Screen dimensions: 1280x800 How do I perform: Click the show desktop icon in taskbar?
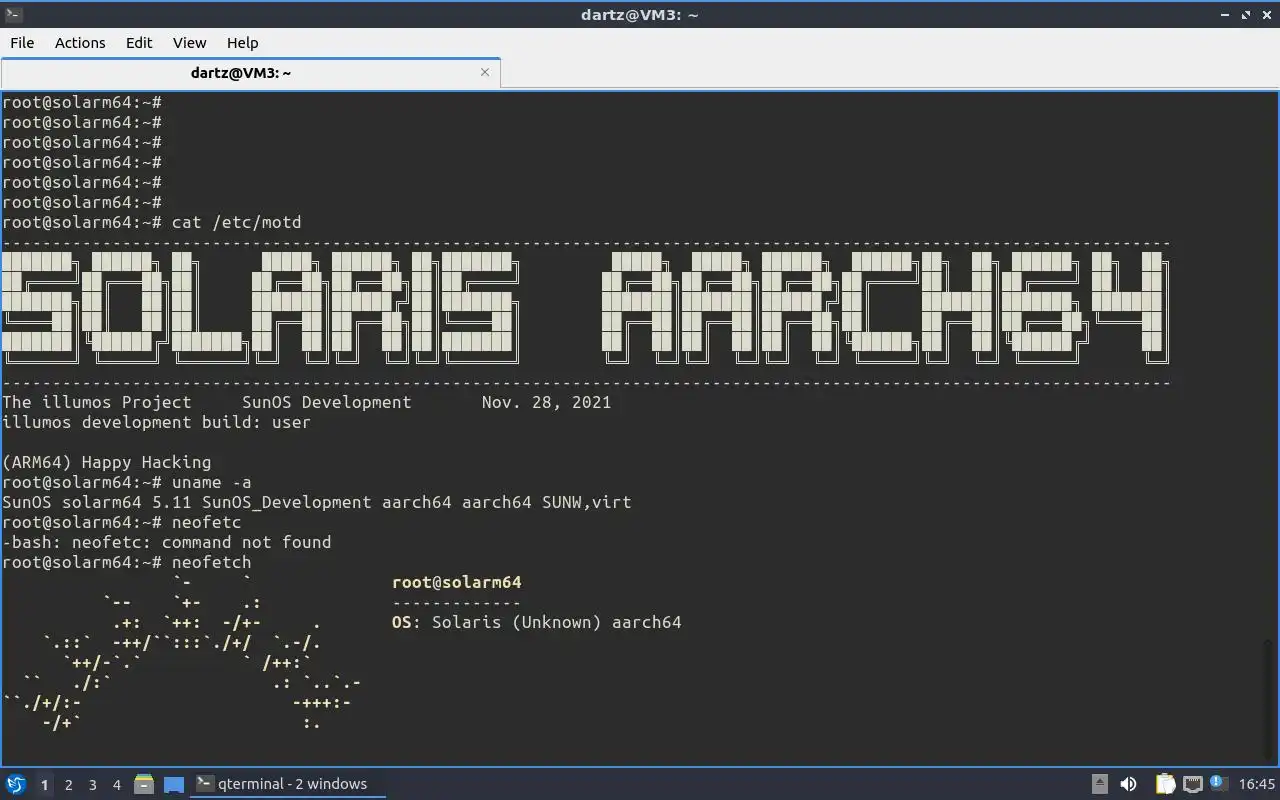coord(174,785)
